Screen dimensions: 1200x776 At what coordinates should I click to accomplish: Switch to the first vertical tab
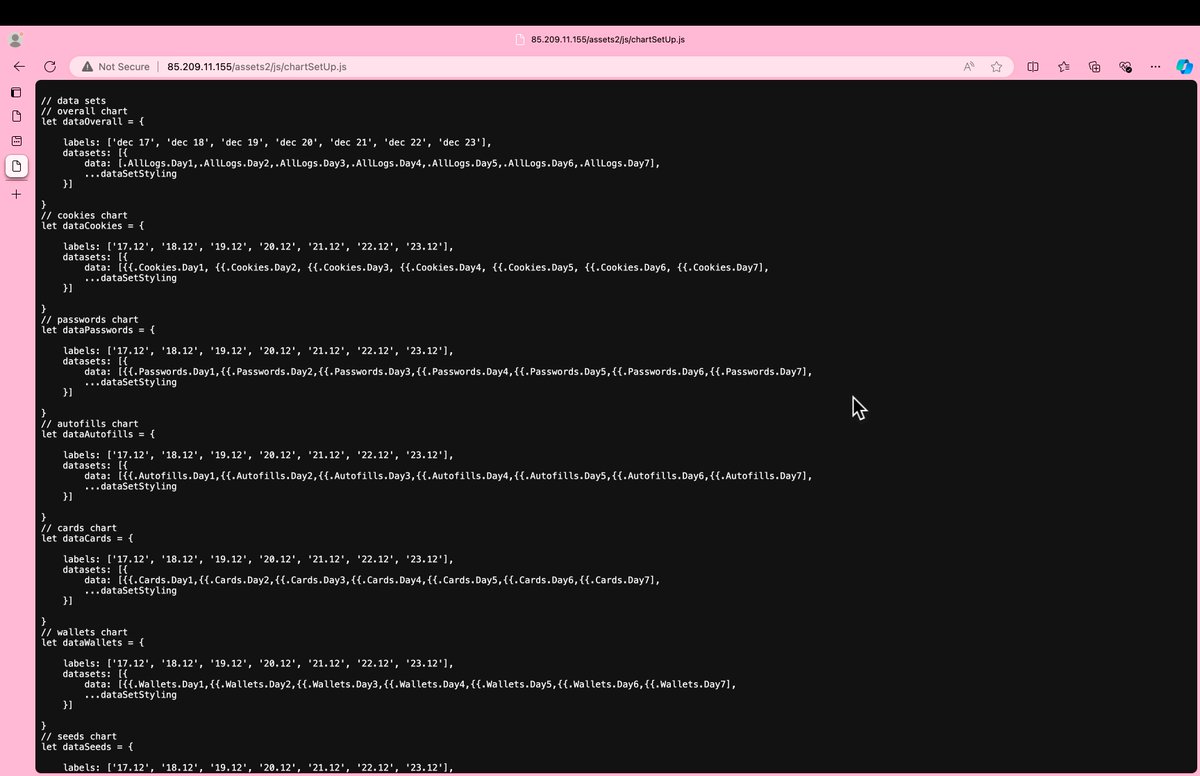pyautogui.click(x=16, y=116)
